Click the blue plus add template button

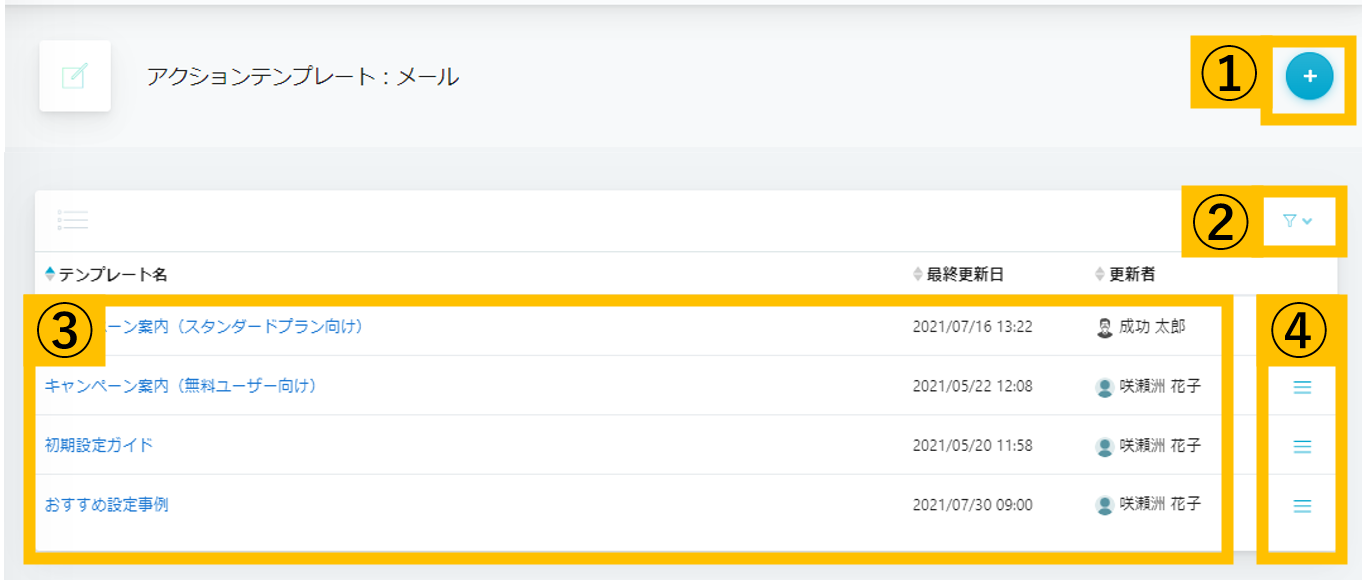click(x=1309, y=76)
